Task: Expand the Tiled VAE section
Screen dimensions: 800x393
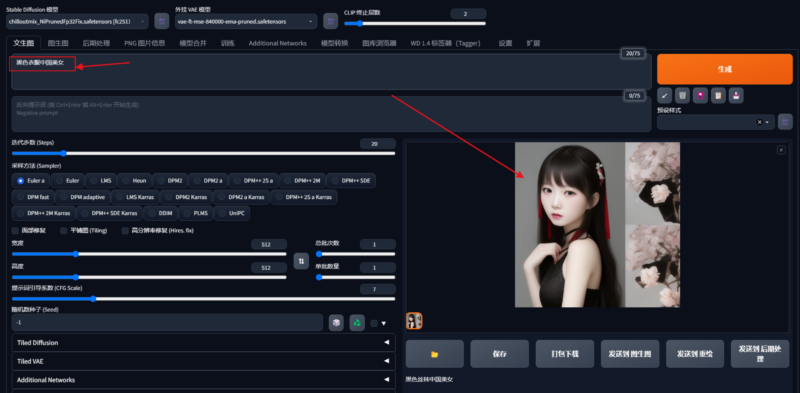Action: pos(203,361)
